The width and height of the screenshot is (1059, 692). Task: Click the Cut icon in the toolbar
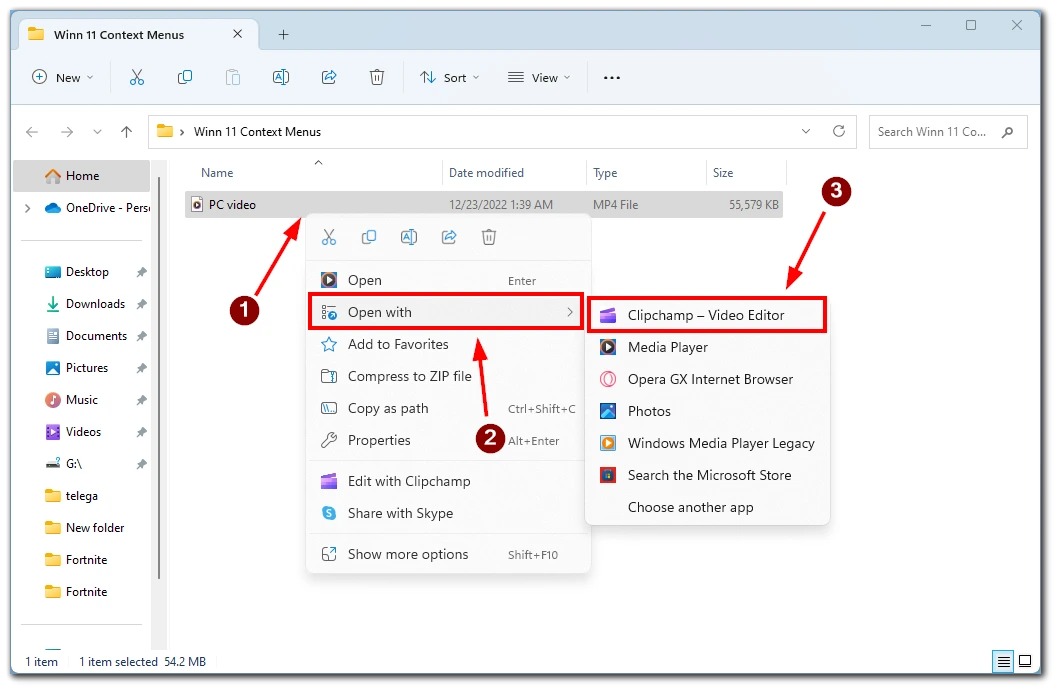pyautogui.click(x=136, y=78)
